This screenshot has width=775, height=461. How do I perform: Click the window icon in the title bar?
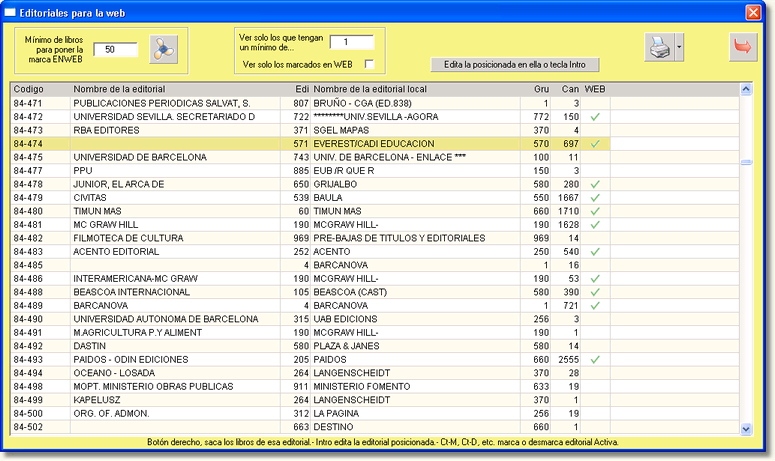(x=10, y=13)
